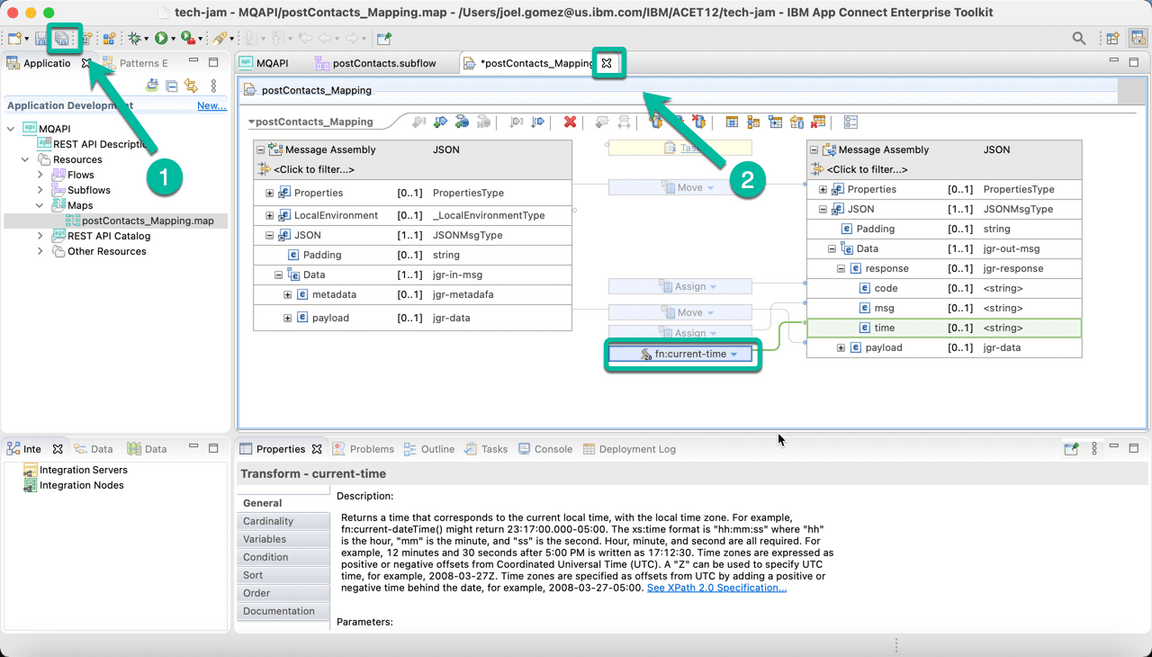This screenshot has height=657, width=1152.
Task: Click the Collapse All icon in Application Development
Action: (x=171, y=87)
